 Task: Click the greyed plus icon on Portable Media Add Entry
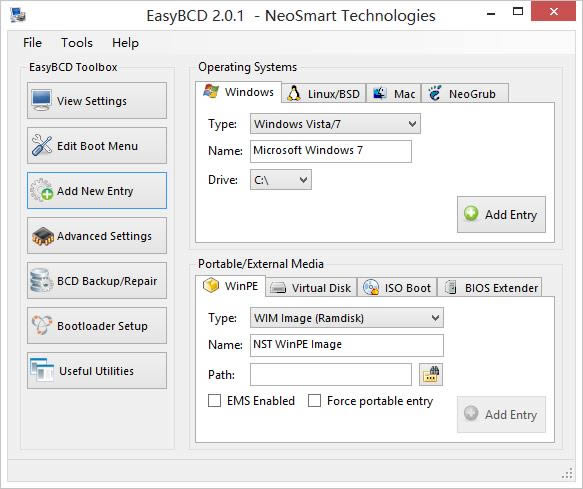pos(471,414)
